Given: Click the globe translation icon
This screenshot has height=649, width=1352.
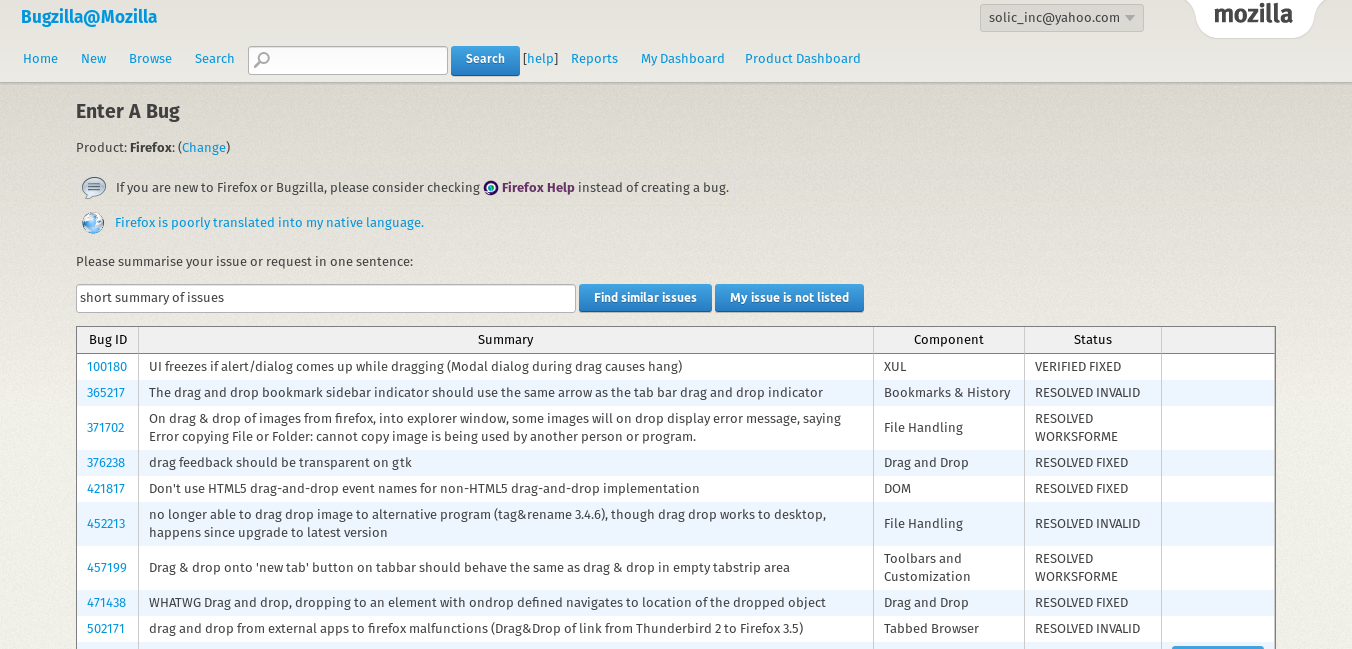Looking at the screenshot, I should [x=93, y=223].
